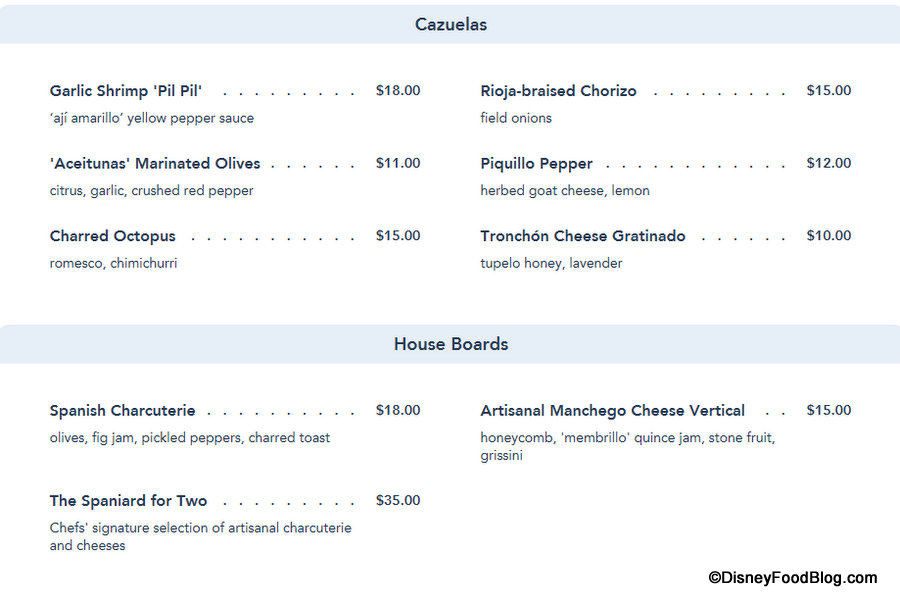The image size is (900, 605).
Task: Click the 'tupelo honey, lavender' description
Action: 551,264
